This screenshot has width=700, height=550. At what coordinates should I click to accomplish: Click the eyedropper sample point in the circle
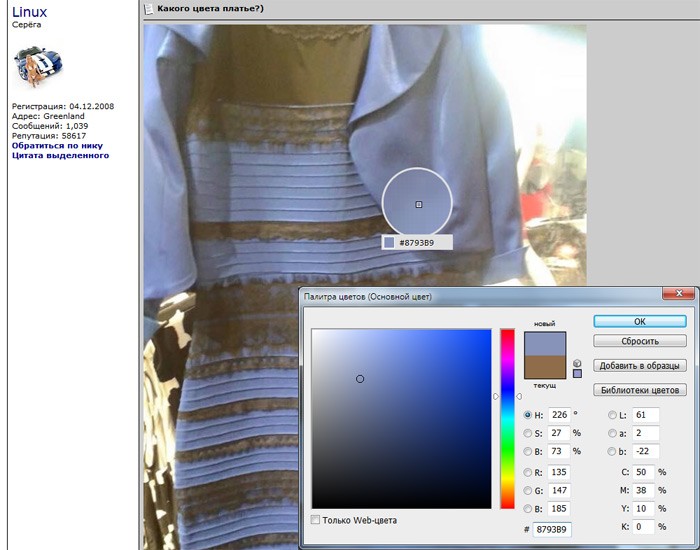pos(419,204)
